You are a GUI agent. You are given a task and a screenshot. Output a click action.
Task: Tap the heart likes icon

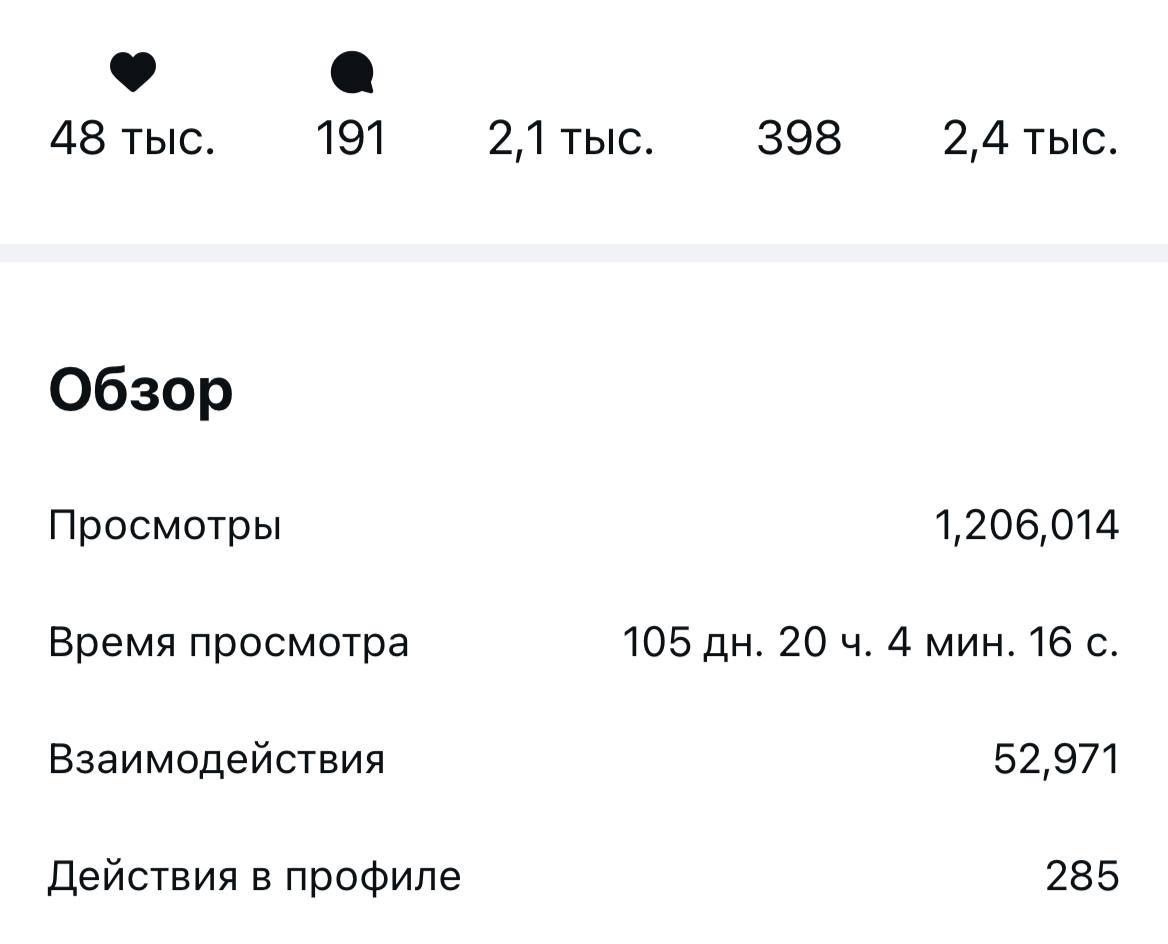click(x=132, y=73)
